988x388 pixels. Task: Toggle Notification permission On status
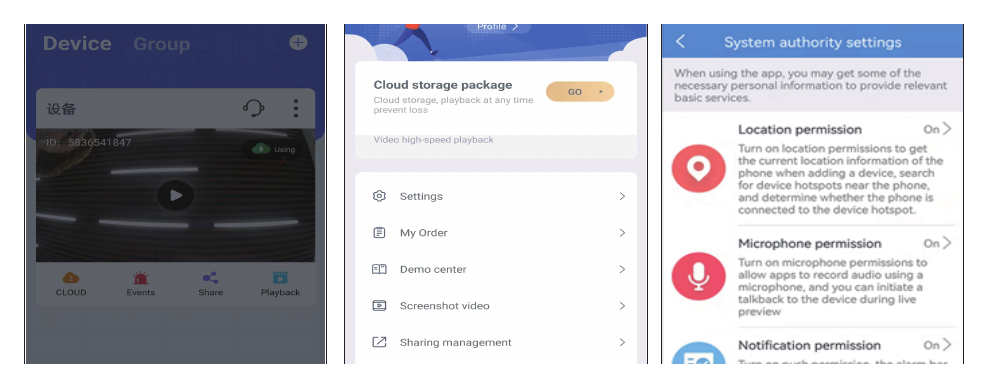click(938, 345)
